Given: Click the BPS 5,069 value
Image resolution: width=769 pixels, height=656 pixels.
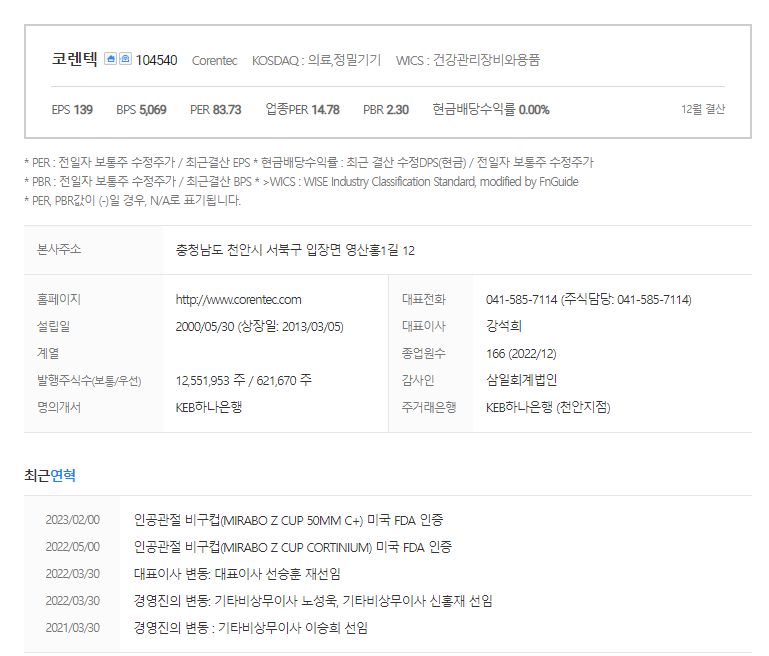Looking at the screenshot, I should pyautogui.click(x=141, y=110).
